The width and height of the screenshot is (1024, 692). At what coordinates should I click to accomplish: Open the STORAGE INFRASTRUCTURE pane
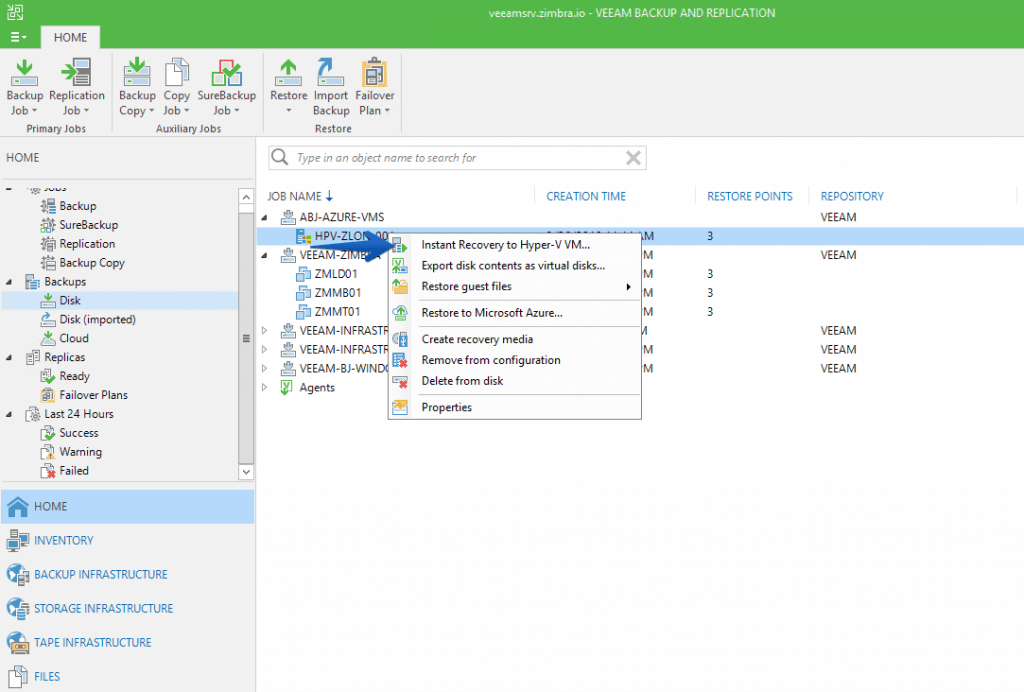click(127, 608)
